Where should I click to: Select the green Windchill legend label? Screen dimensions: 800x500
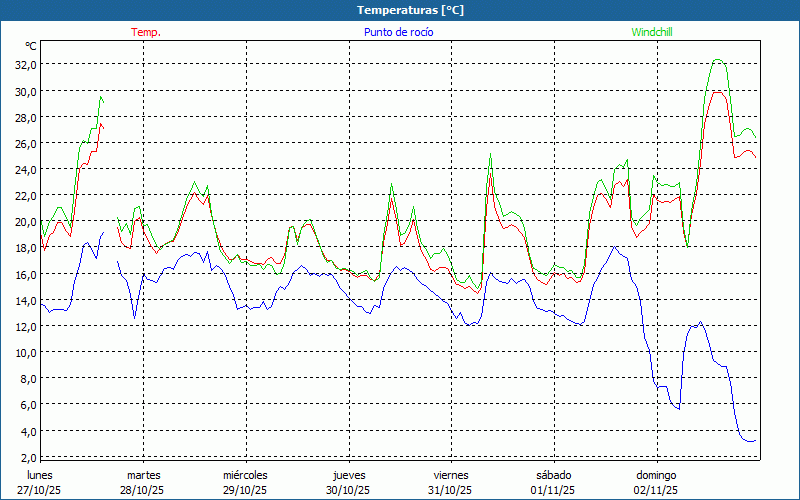[651, 32]
